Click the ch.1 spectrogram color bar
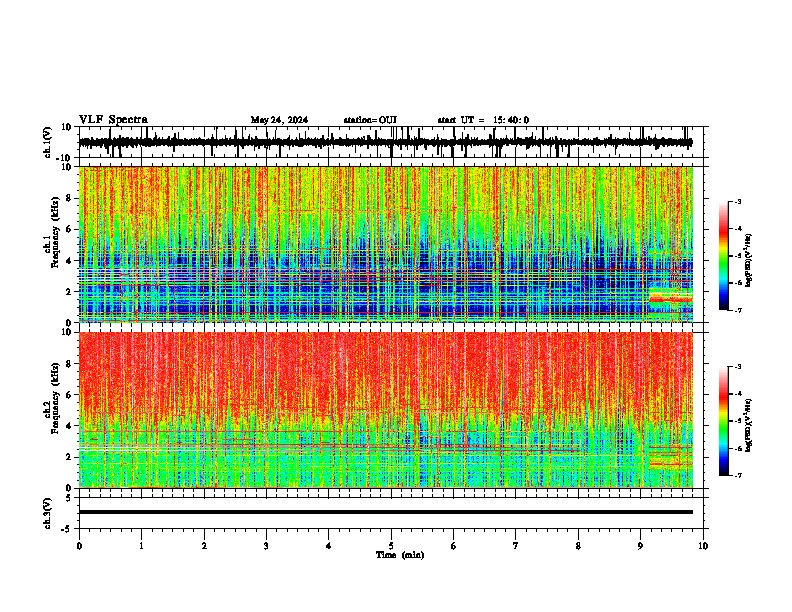792x612 pixels. tap(724, 256)
